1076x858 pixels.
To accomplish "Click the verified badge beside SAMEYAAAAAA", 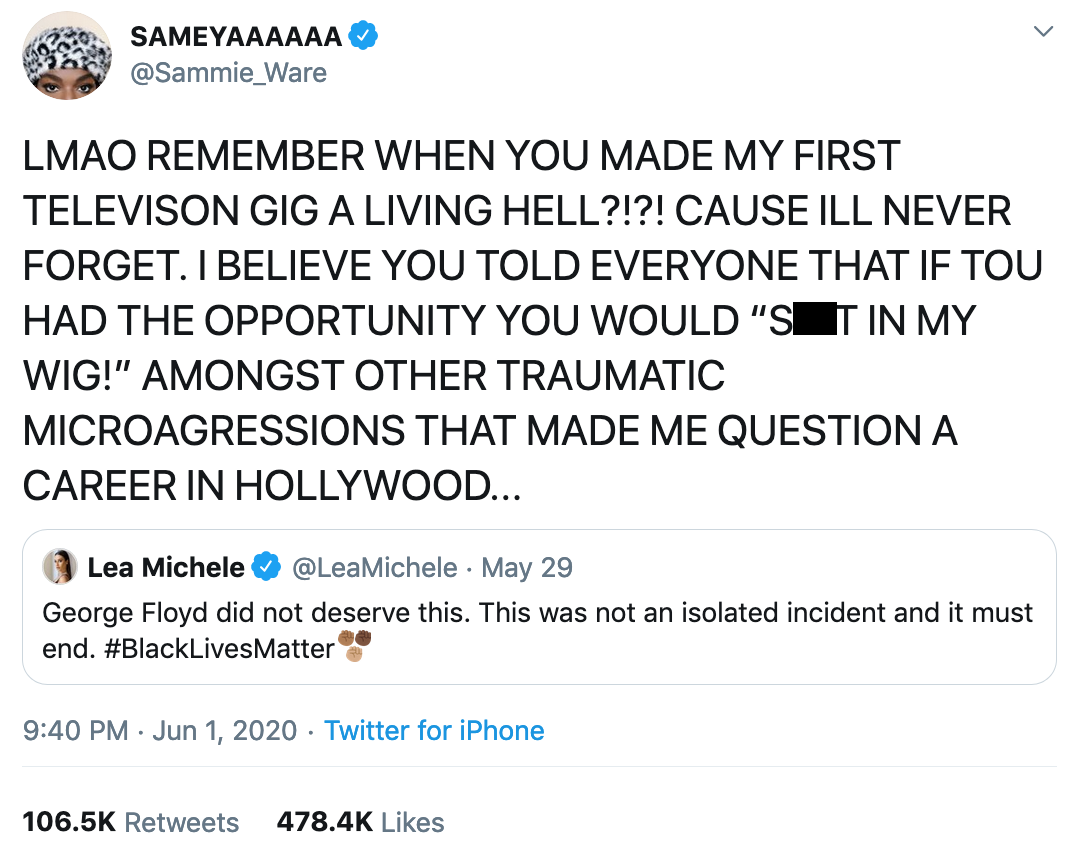I will pos(363,38).
